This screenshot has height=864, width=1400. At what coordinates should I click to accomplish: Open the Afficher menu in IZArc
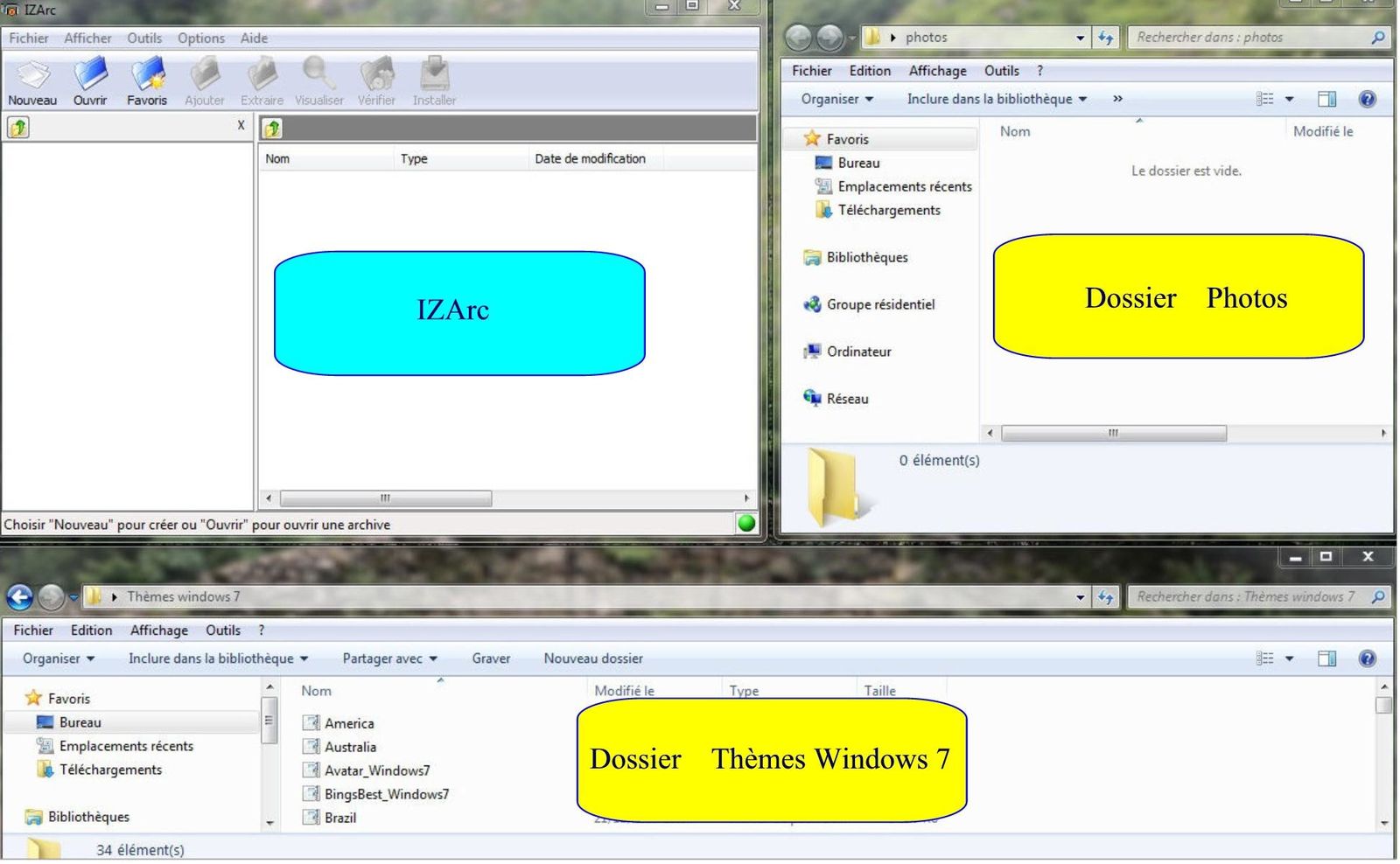(87, 38)
